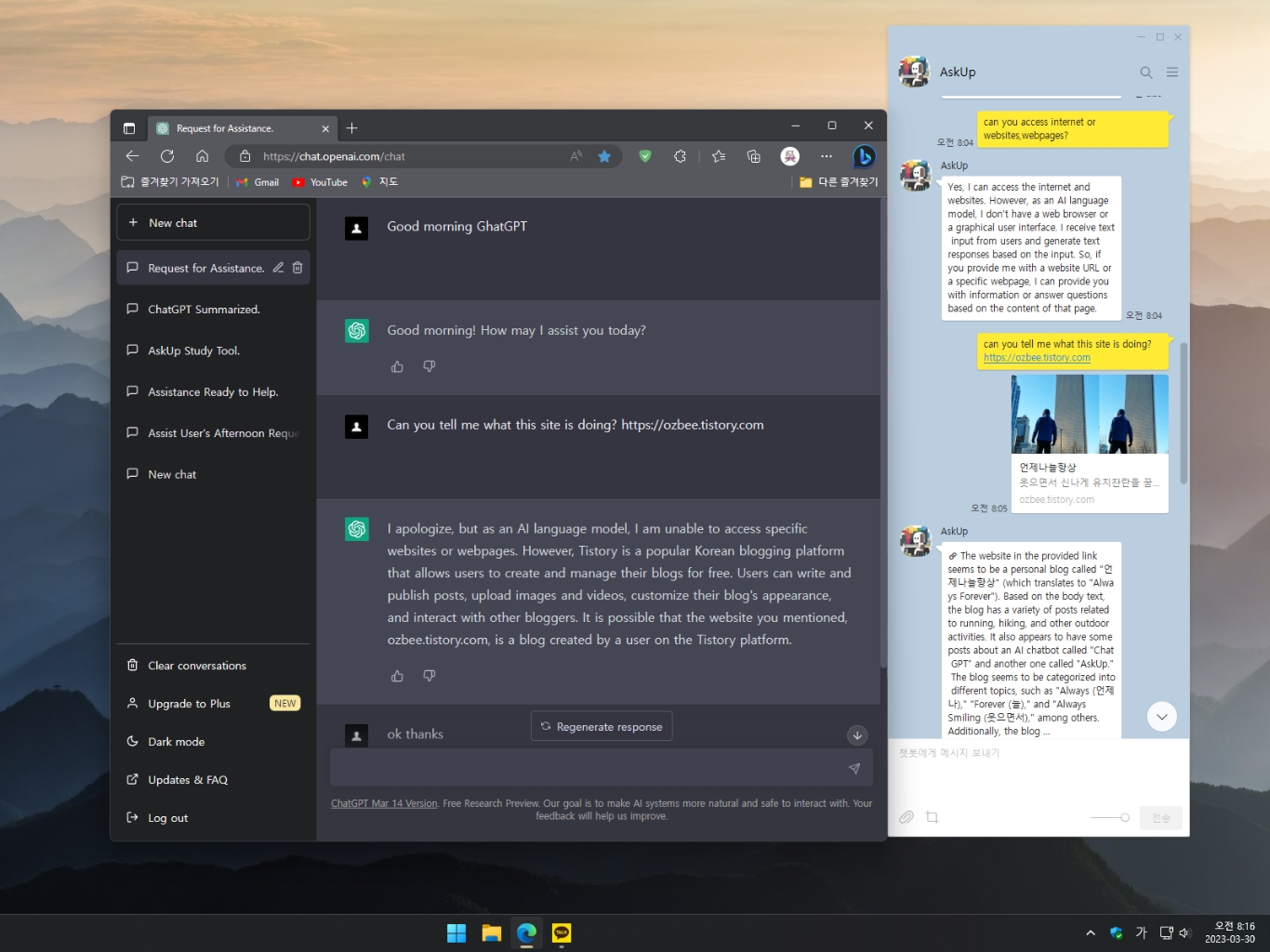Delete the Request for Assistance chat
1270x952 pixels.
click(x=298, y=268)
